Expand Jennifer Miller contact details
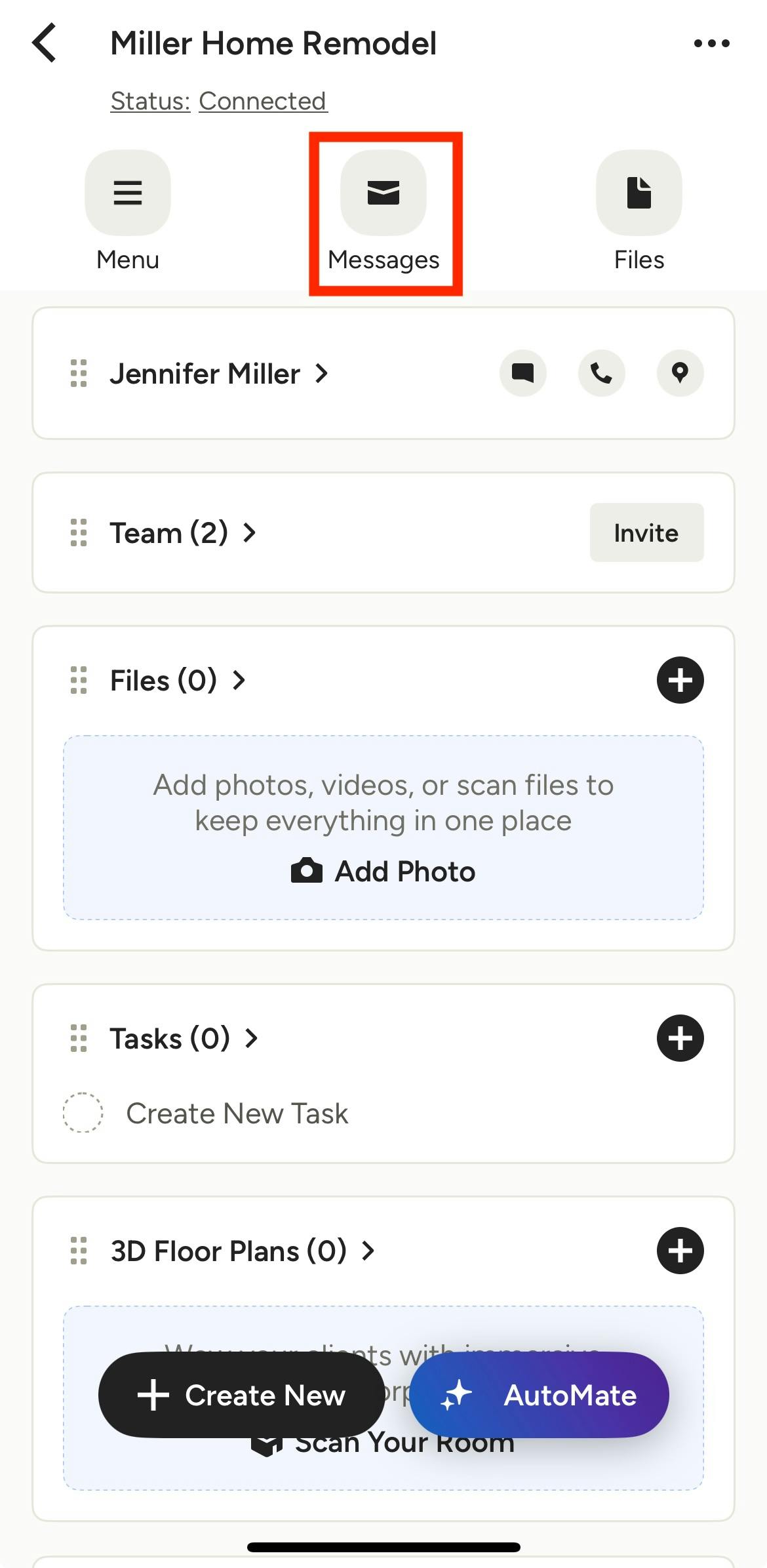 pos(219,374)
